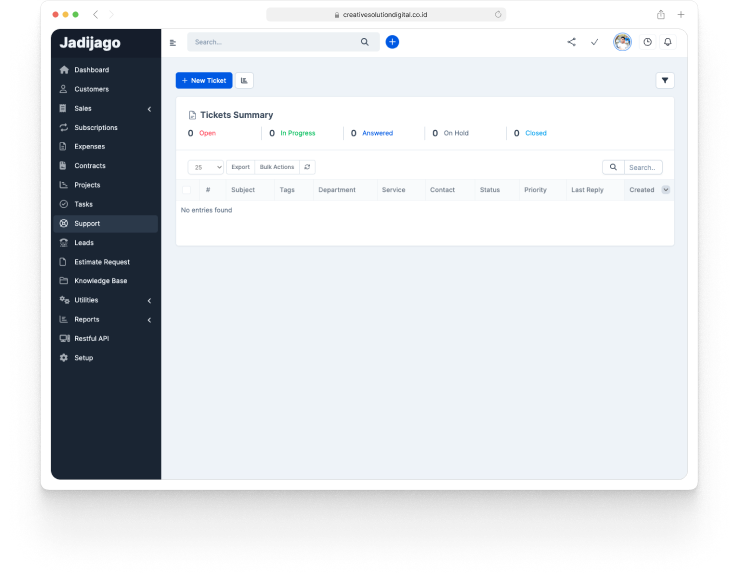Click the share icon in top bar

pos(571,42)
